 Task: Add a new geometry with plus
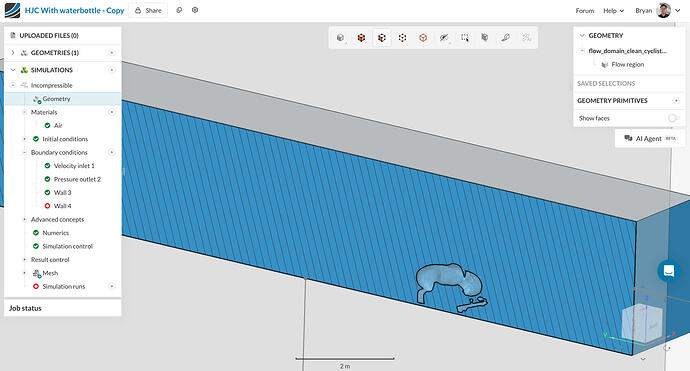pyautogui.click(x=112, y=53)
